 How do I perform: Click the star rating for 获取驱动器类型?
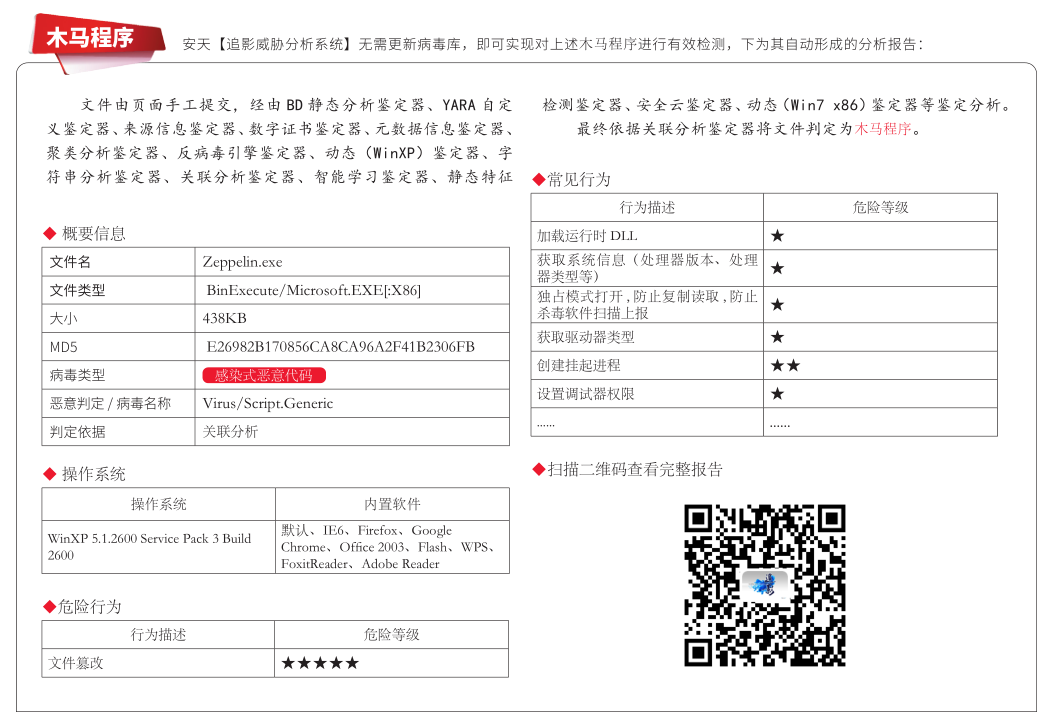[777, 337]
